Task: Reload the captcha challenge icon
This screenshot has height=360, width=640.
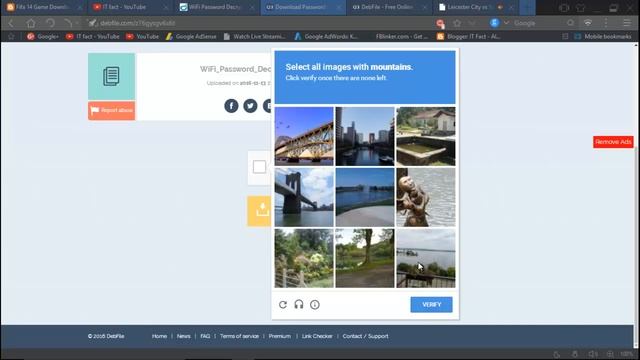Action: click(283, 304)
